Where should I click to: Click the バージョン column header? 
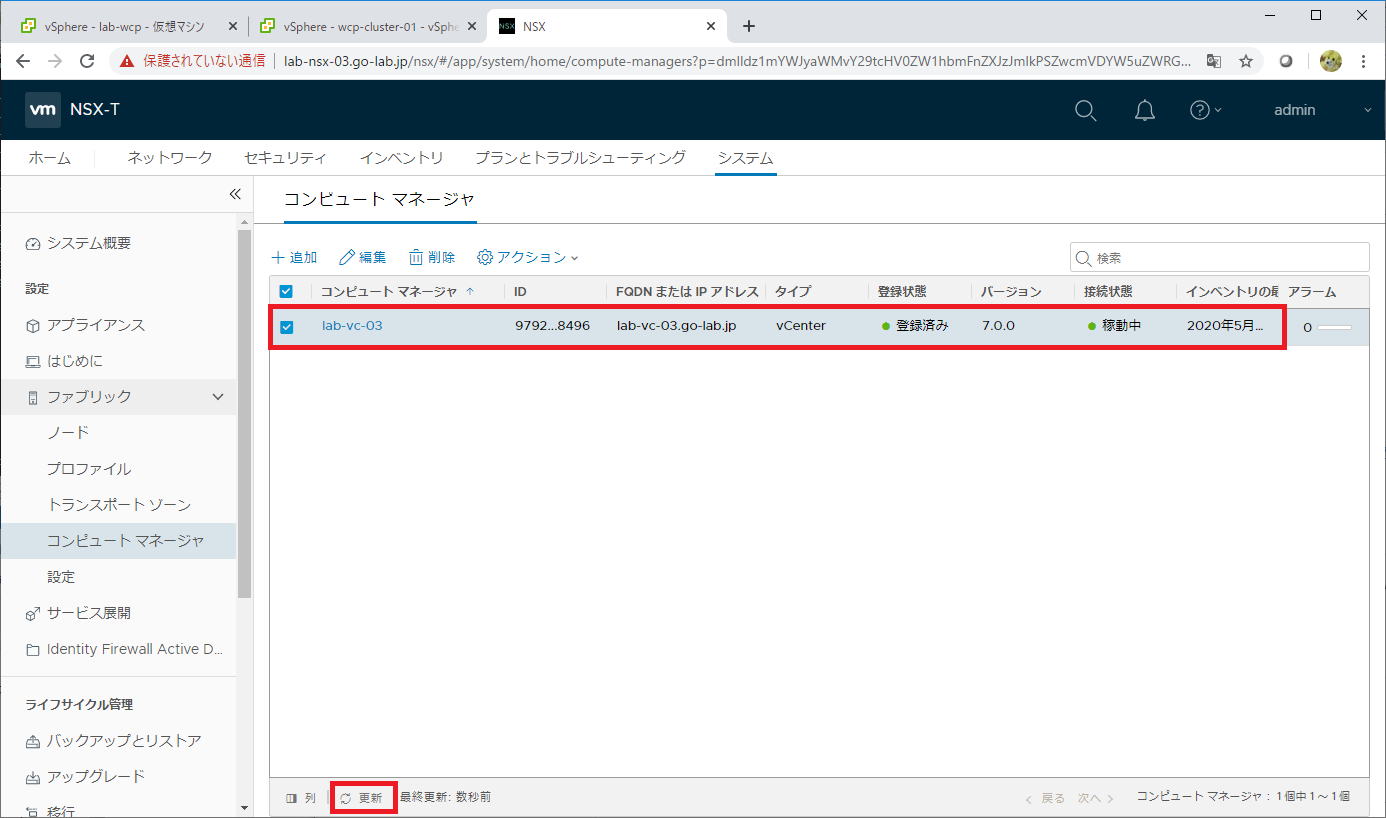coord(1011,292)
